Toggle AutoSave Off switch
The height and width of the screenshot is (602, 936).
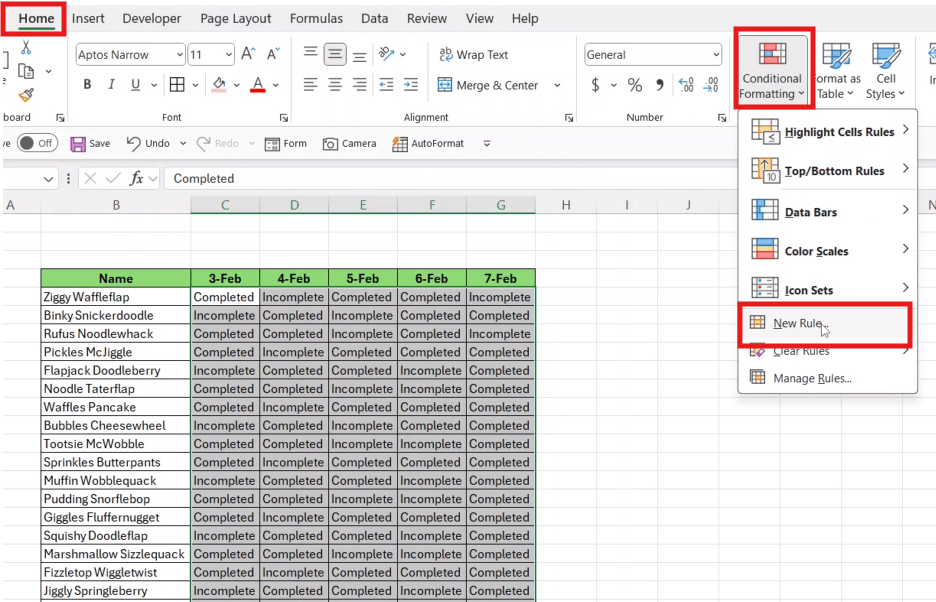tap(37, 143)
